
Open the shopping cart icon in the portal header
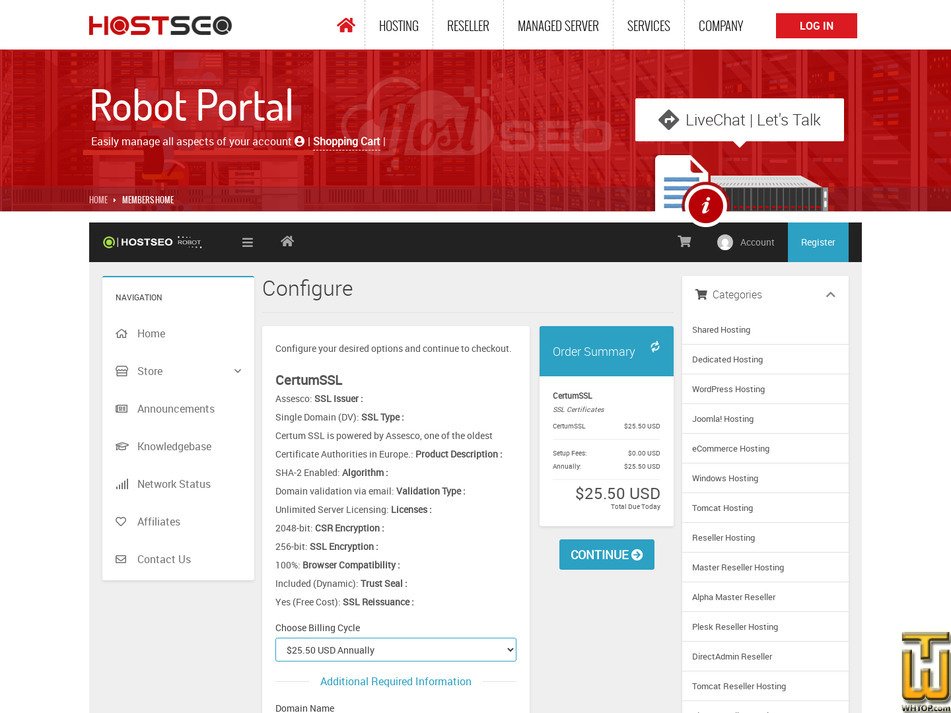pyautogui.click(x=684, y=241)
